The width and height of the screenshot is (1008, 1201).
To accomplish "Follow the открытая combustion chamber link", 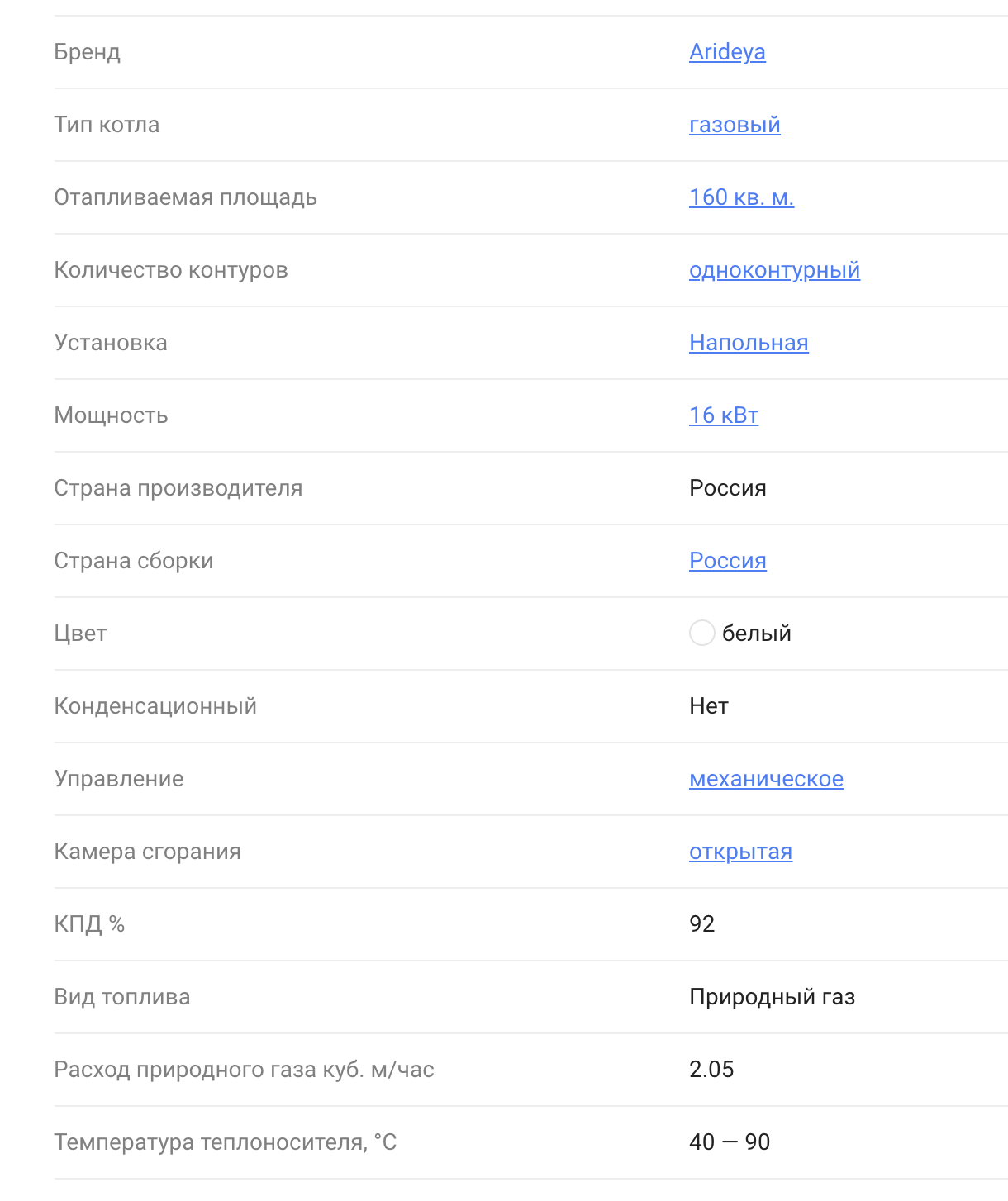I will click(740, 852).
